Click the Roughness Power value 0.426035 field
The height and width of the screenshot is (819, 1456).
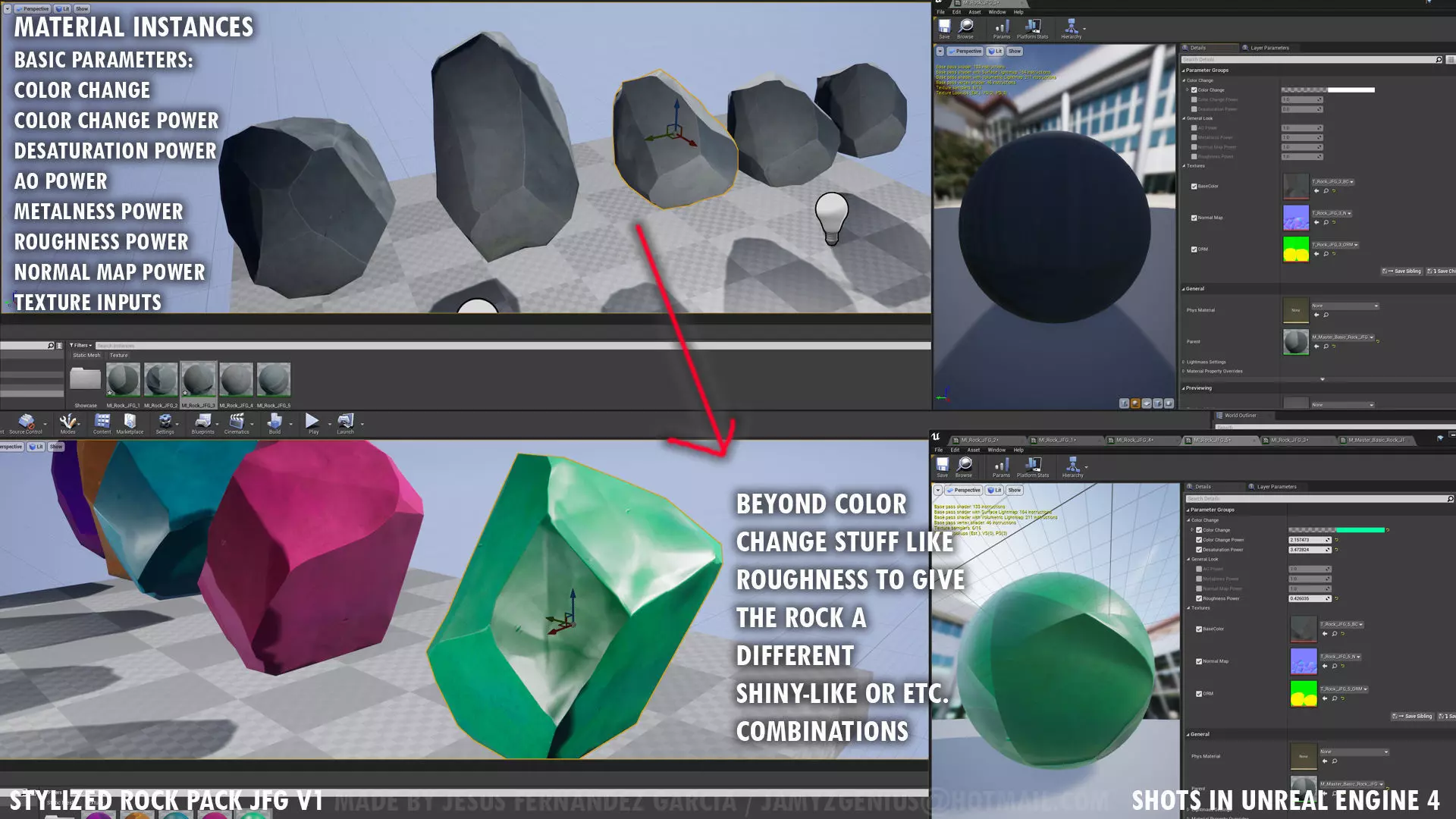tap(1310, 599)
